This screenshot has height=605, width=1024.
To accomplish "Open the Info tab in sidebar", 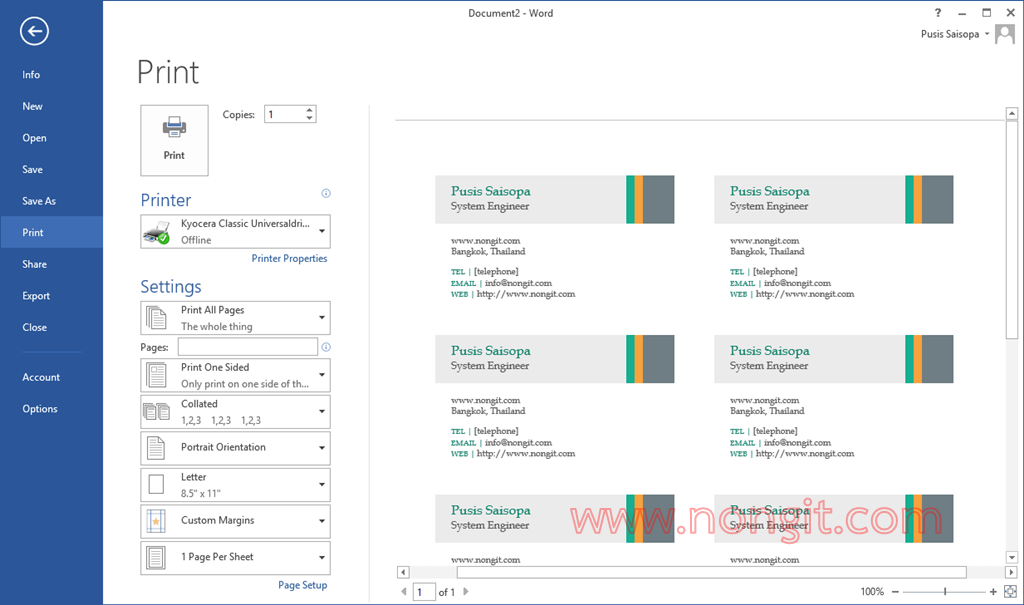I will (x=52, y=74).
